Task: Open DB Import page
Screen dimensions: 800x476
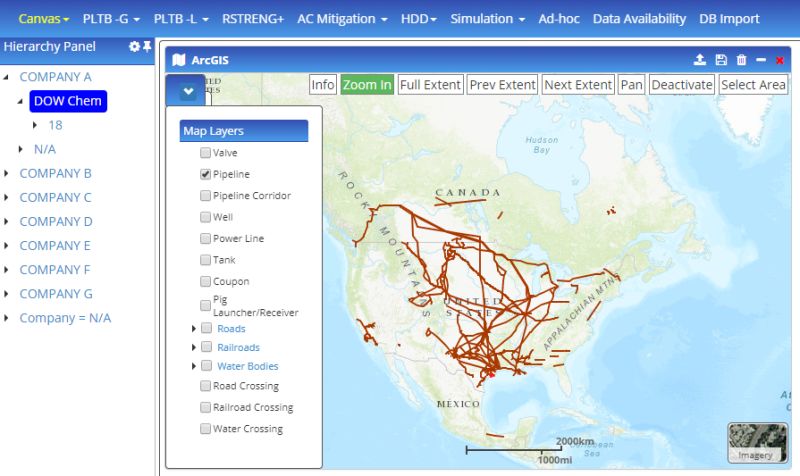Action: coord(729,19)
